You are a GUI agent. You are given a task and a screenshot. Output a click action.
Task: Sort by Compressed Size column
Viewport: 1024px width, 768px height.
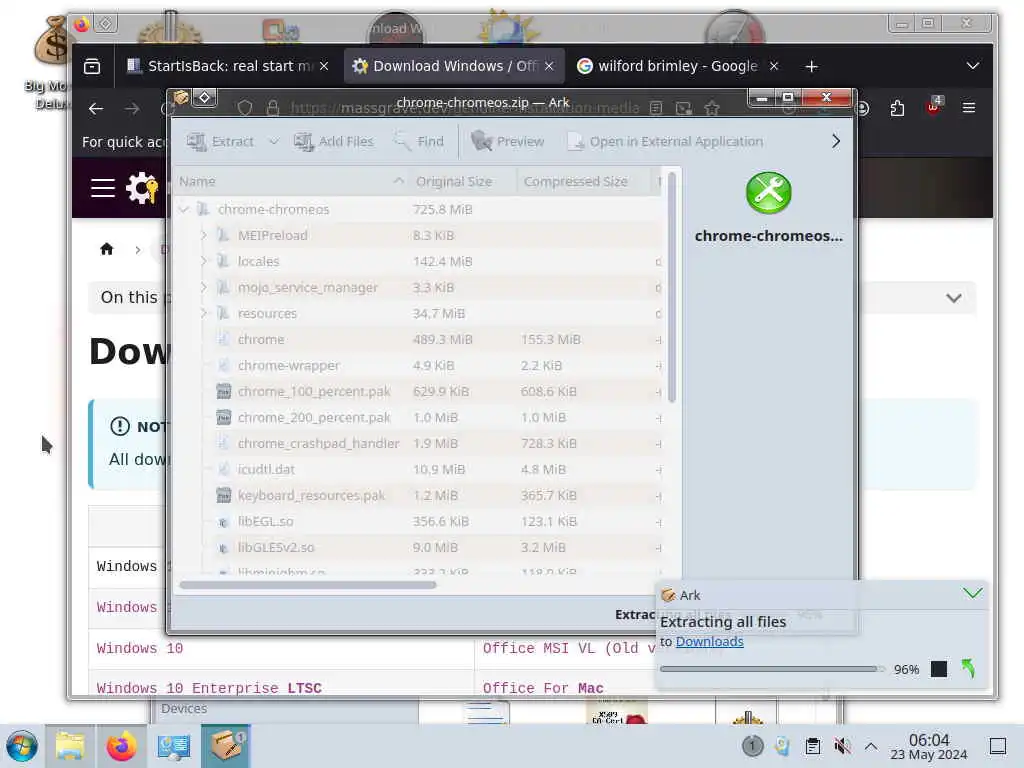tap(583, 182)
